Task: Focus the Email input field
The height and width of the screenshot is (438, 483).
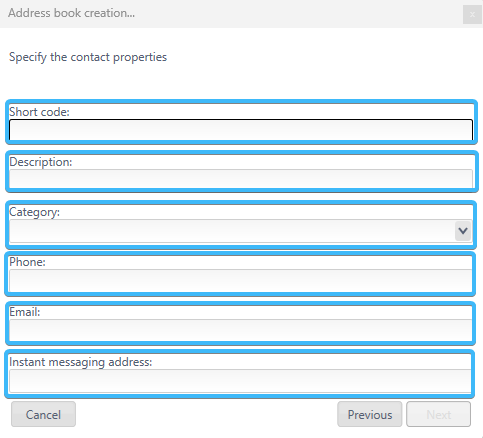Action: point(240,330)
